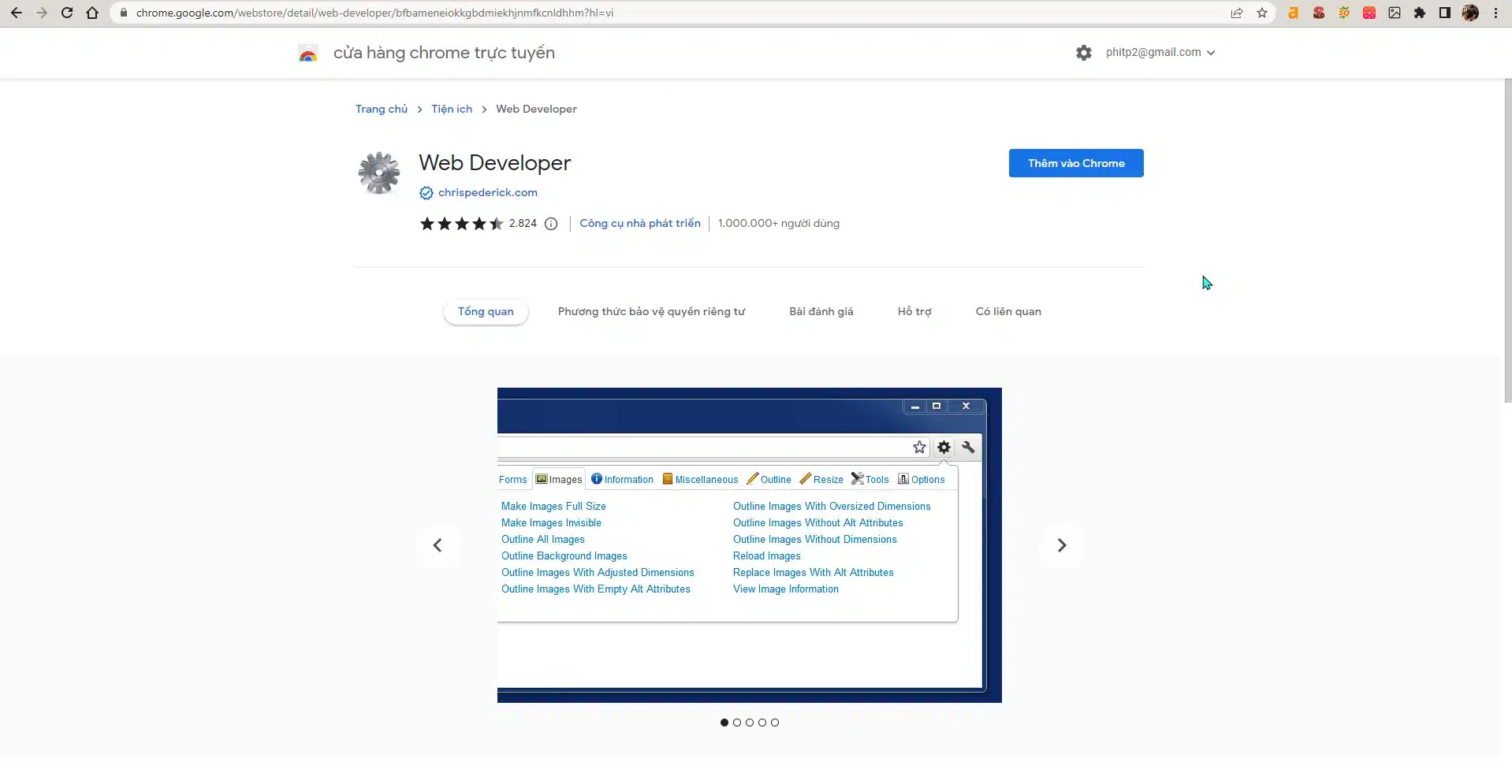Open the orange extension icon in toolbar

(1294, 13)
